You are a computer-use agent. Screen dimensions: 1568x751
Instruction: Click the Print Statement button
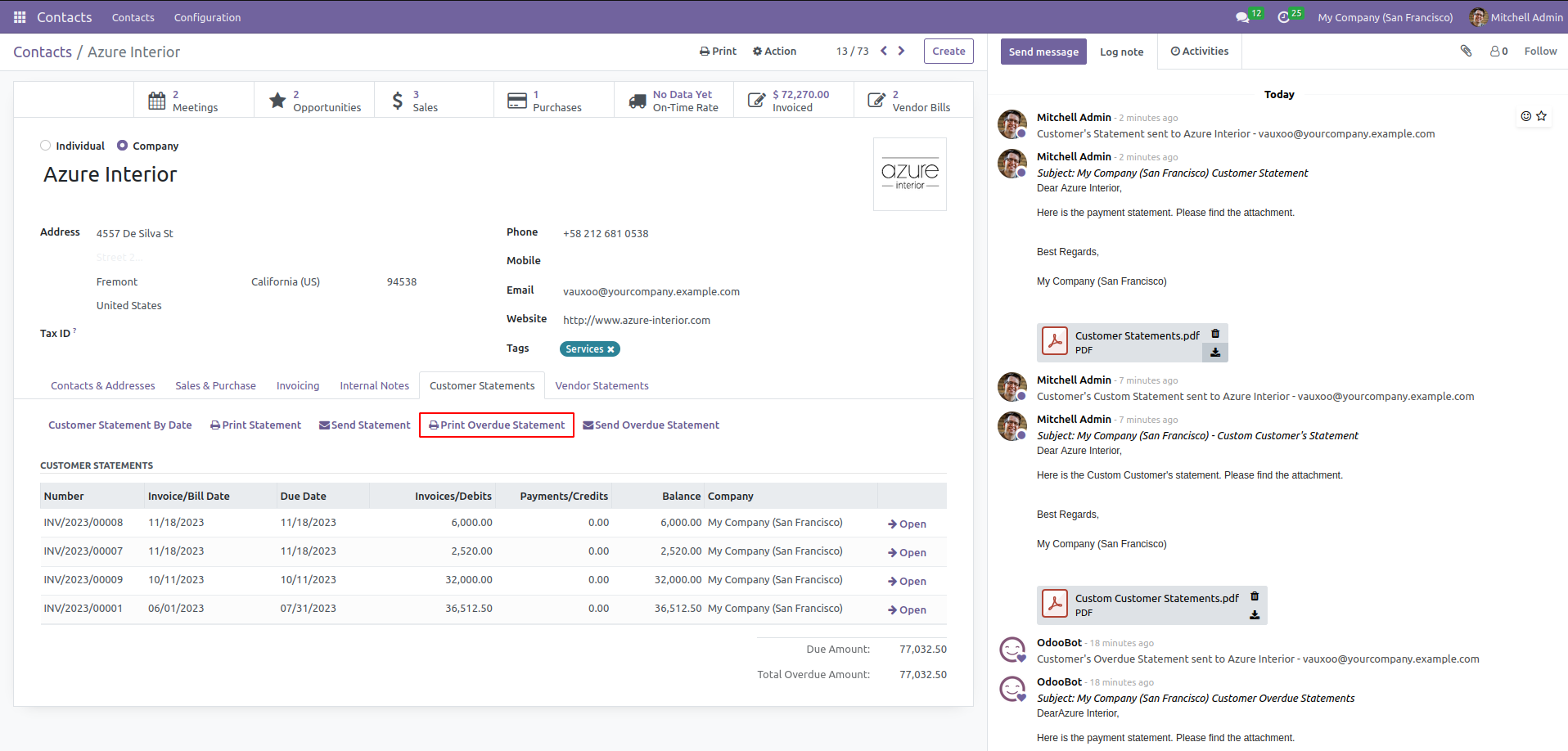point(255,425)
